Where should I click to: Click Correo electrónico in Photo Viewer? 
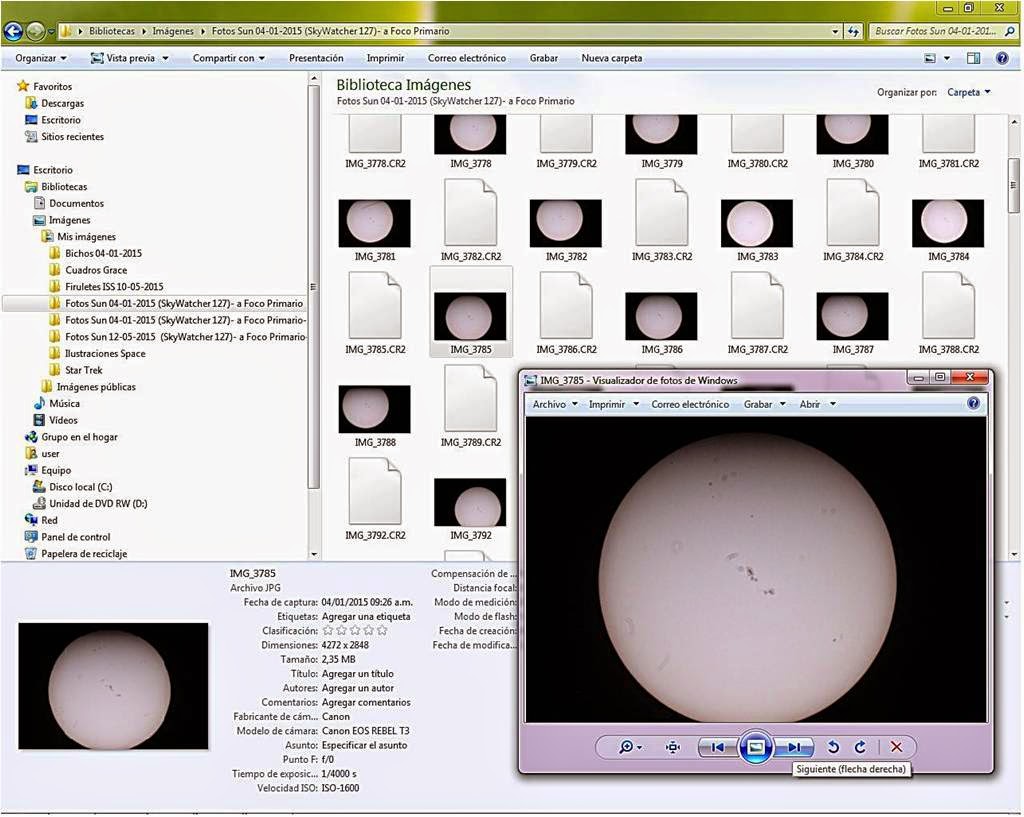[690, 404]
